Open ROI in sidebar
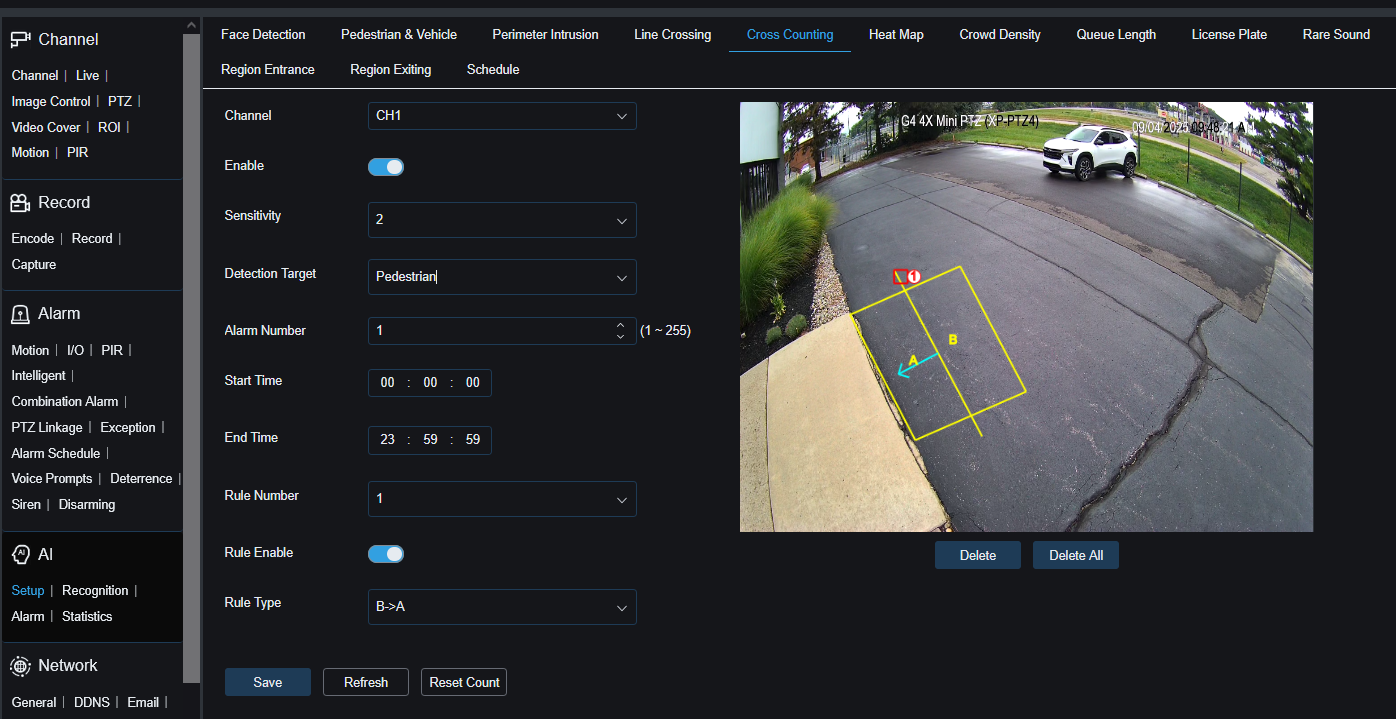 point(109,128)
